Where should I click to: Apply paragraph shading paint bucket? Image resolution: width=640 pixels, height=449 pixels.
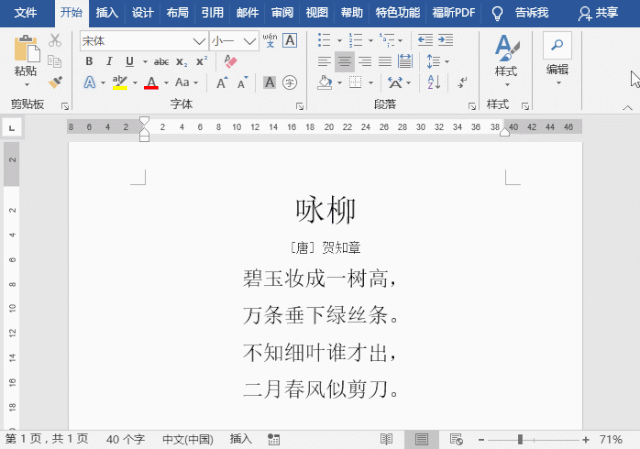pyautogui.click(x=324, y=83)
